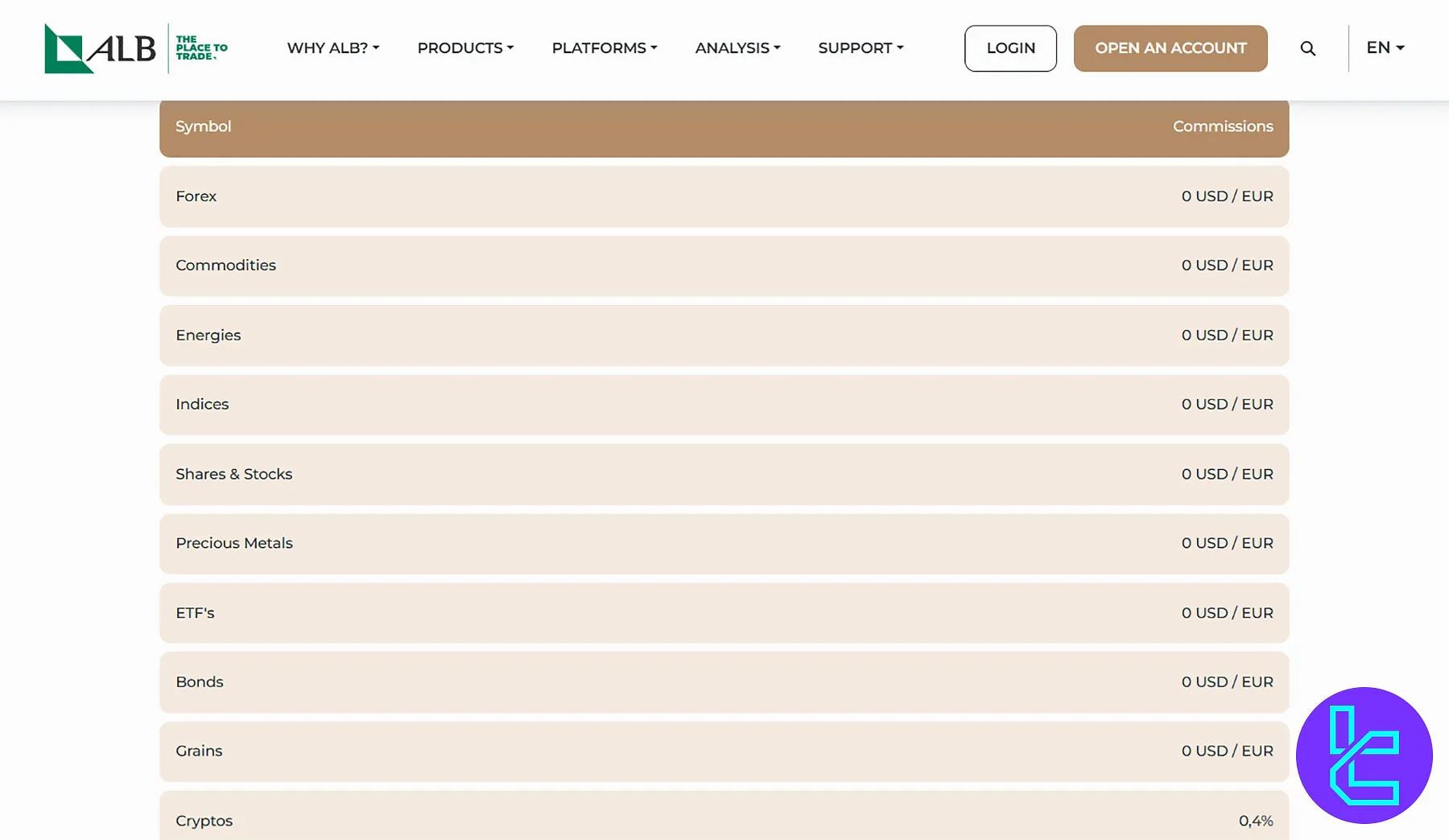Select the ETF's row label

(195, 613)
